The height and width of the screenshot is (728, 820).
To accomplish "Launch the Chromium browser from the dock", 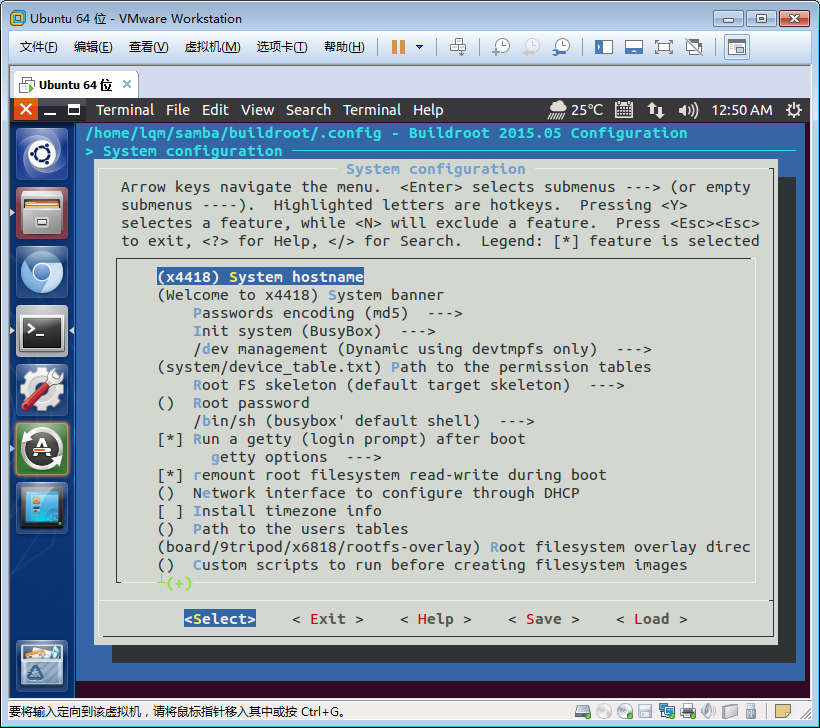I will 41,272.
